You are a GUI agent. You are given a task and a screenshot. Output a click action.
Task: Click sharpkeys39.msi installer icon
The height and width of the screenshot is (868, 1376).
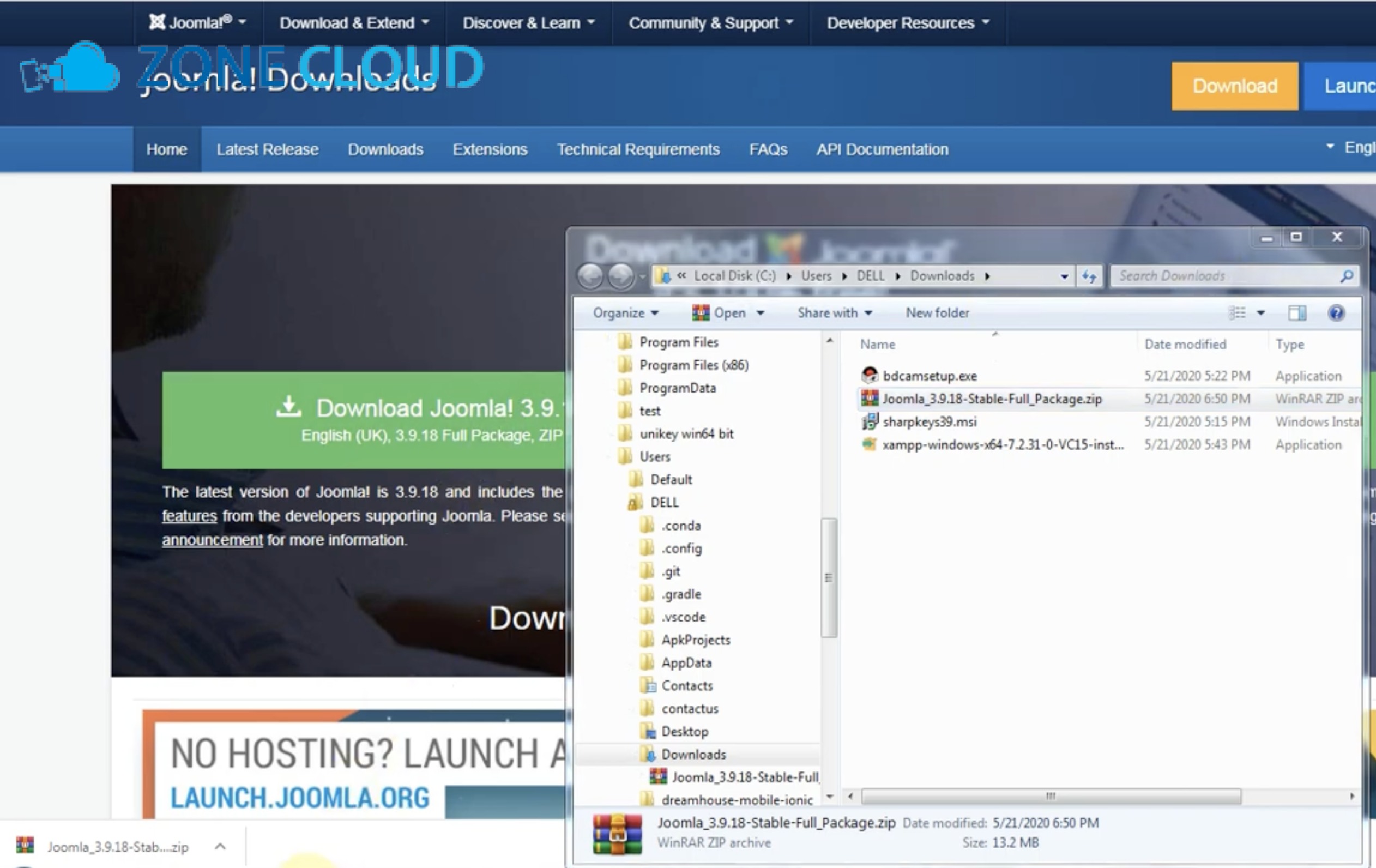(869, 421)
